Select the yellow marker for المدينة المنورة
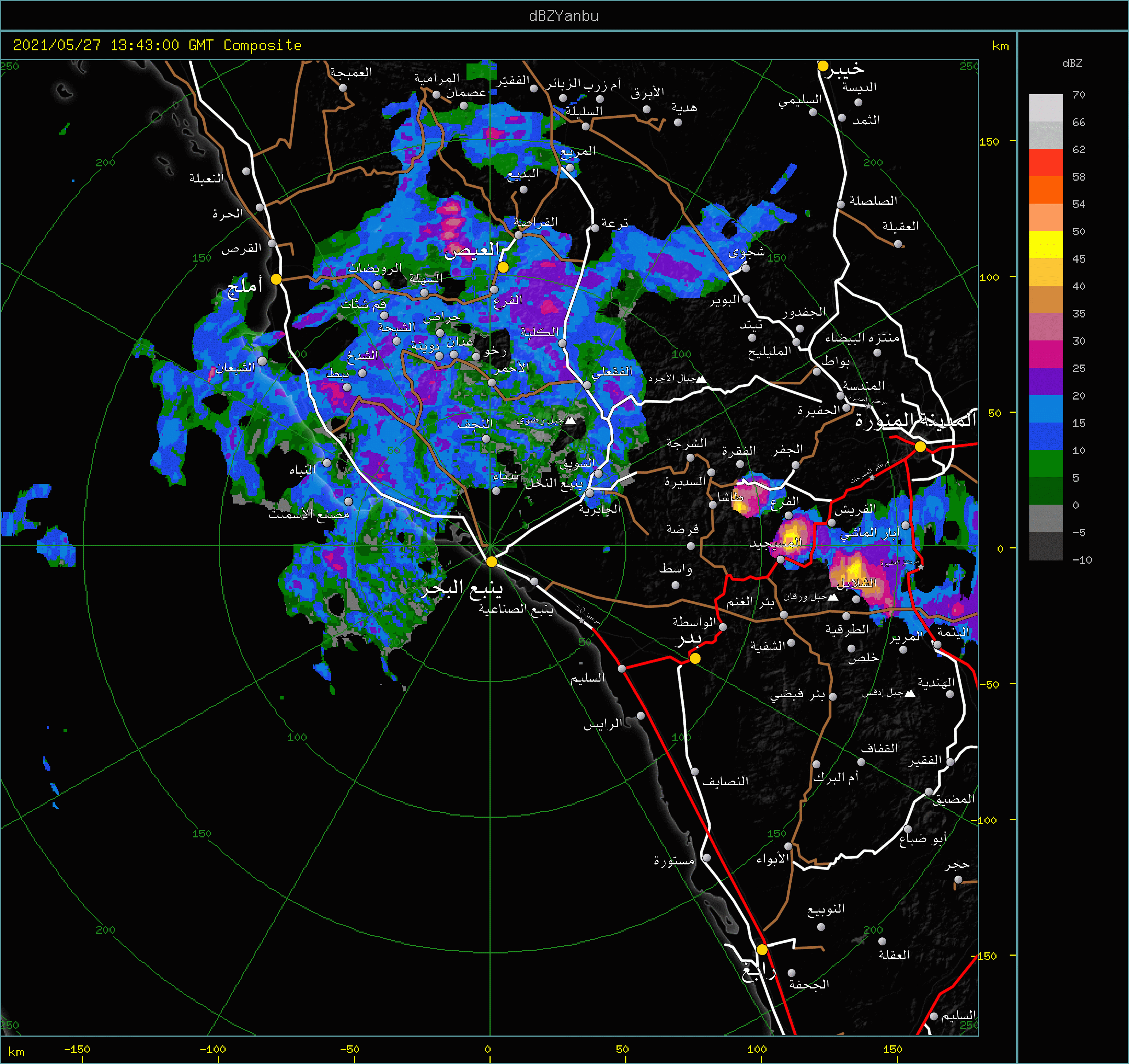Viewport: 1129px width, 1064px height. coord(920,447)
